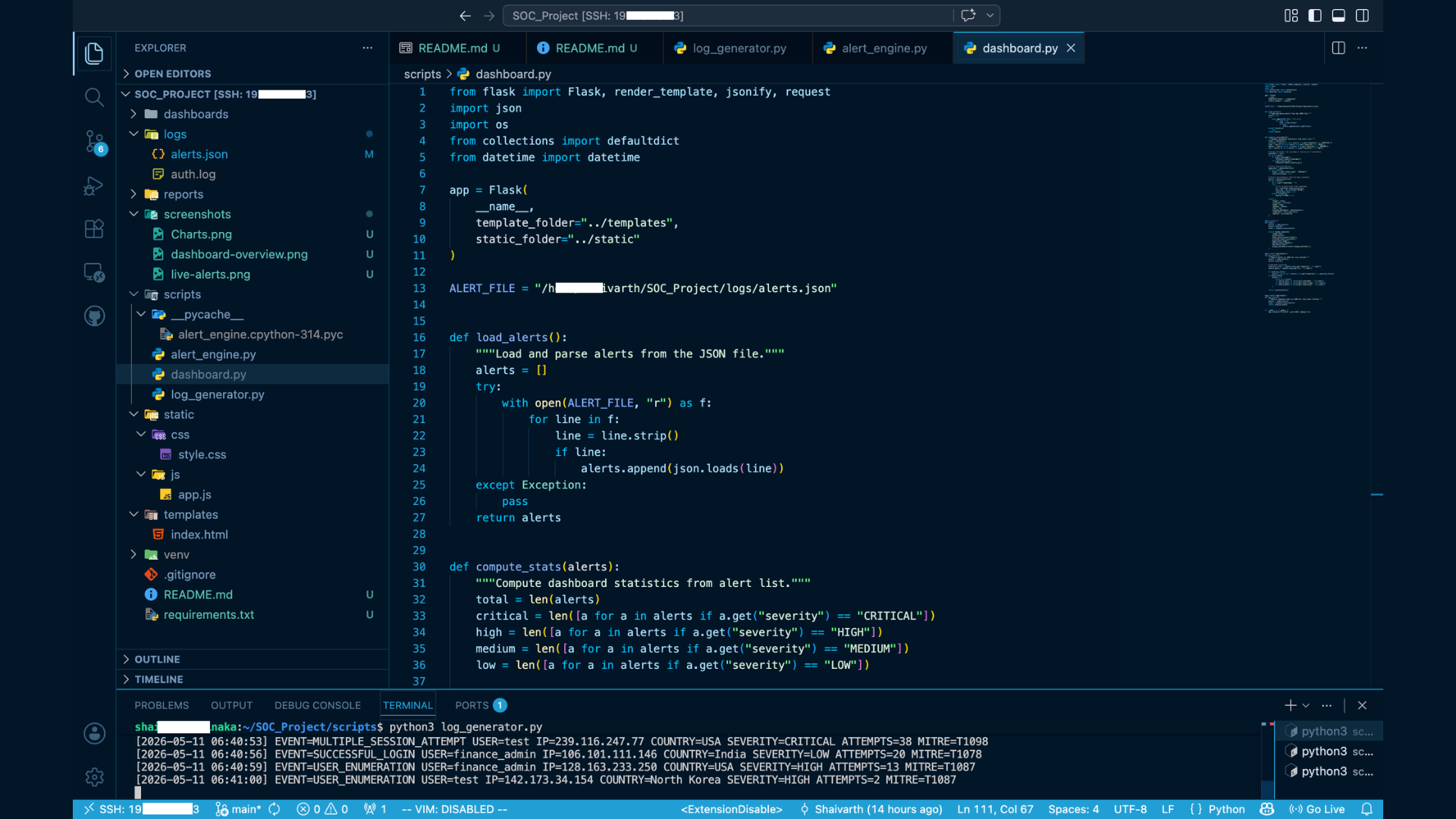Expand the reports folder
Screen dimensions: 1456x819
click(x=184, y=194)
